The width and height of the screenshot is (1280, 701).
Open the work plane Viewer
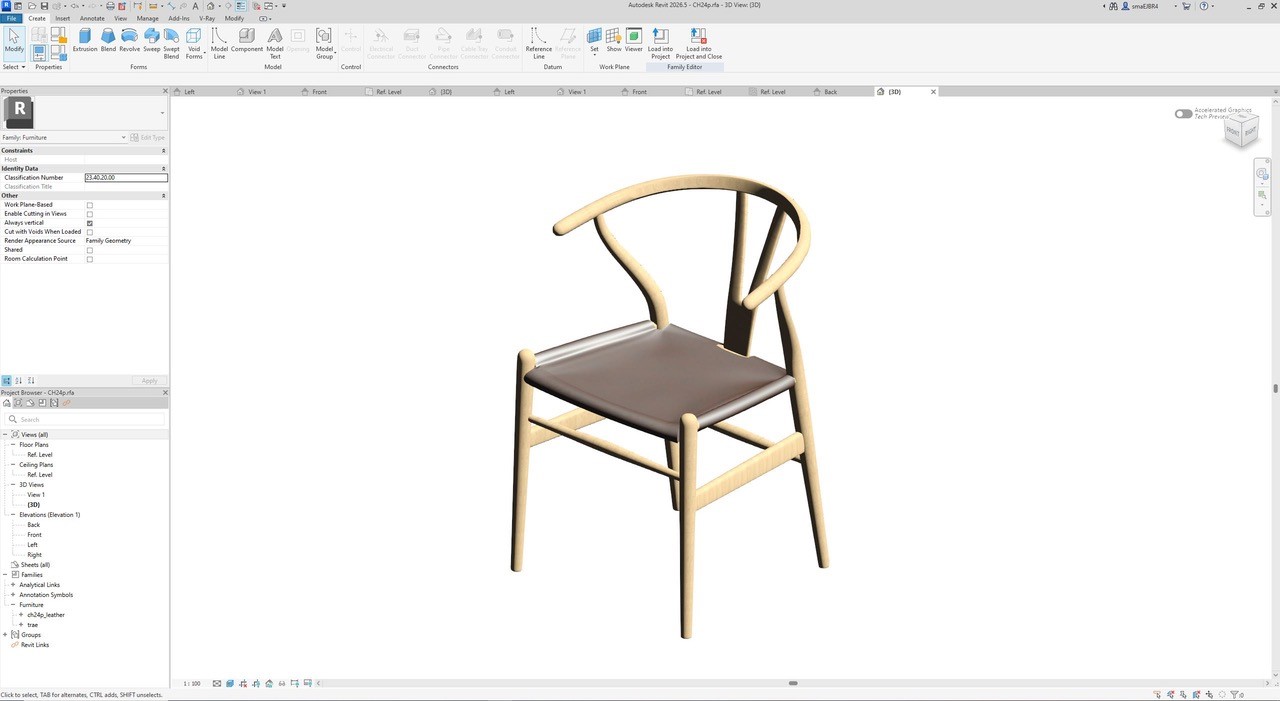click(634, 40)
